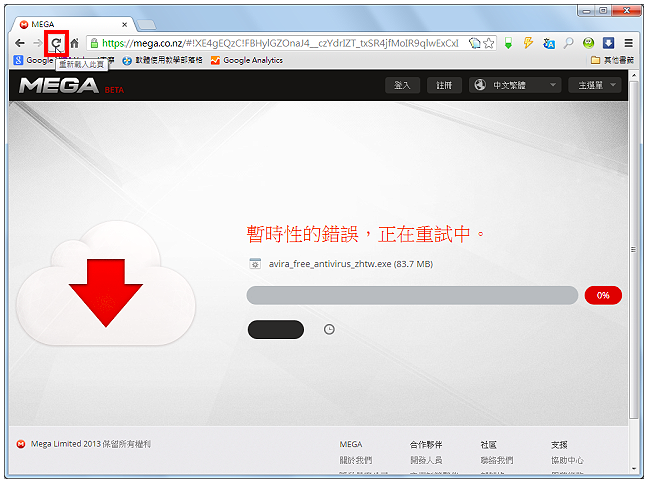Open the Chrome hamburger menu
The width and height of the screenshot is (648, 484).
point(629,43)
